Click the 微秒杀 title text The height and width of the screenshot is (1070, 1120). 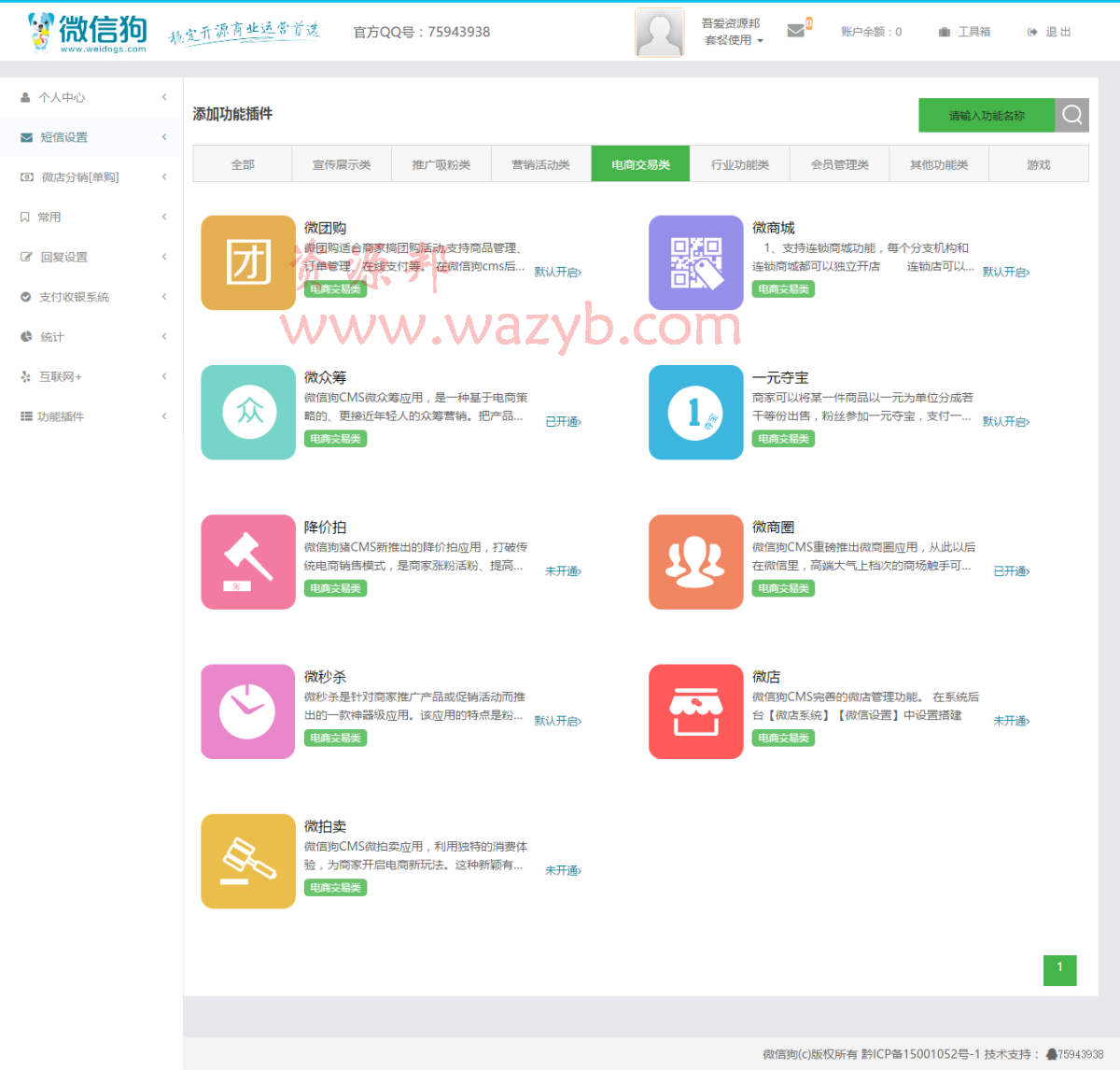326,677
